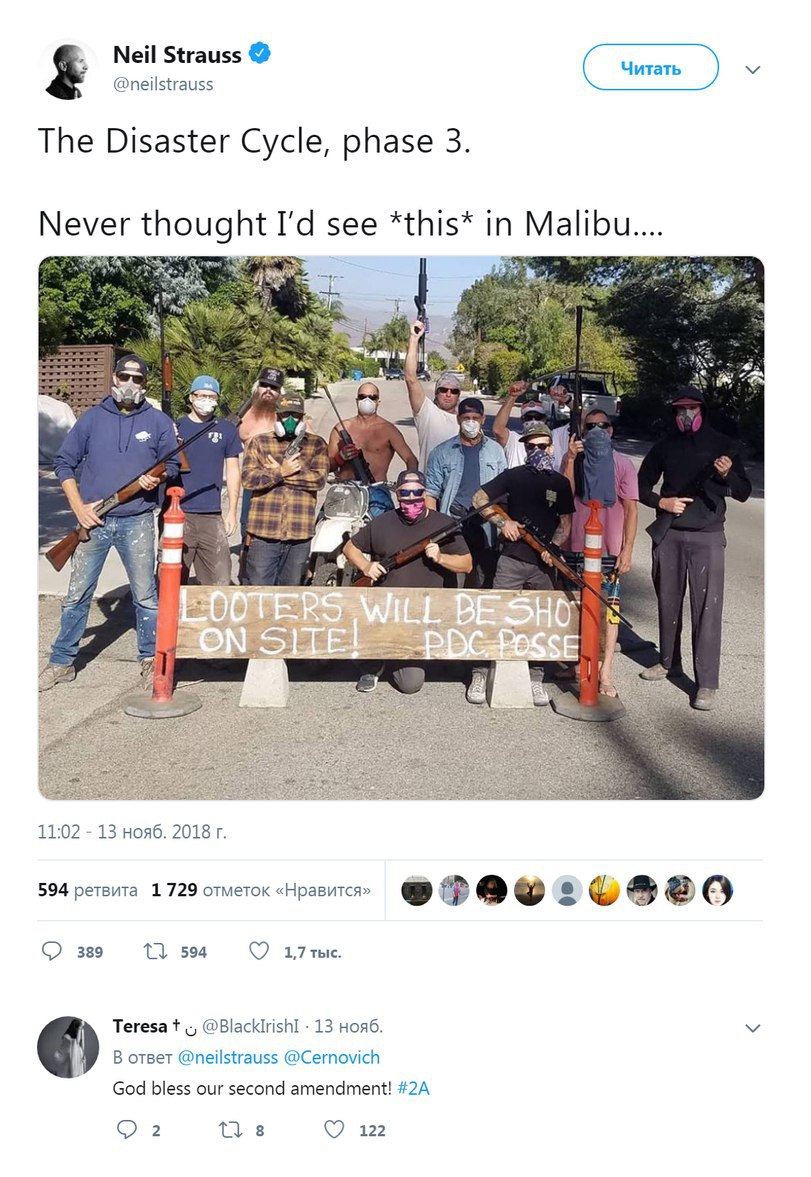Viewport: 811px width, 1177px height.
Task: Click the @Cernovich mention link
Action: 331,1057
